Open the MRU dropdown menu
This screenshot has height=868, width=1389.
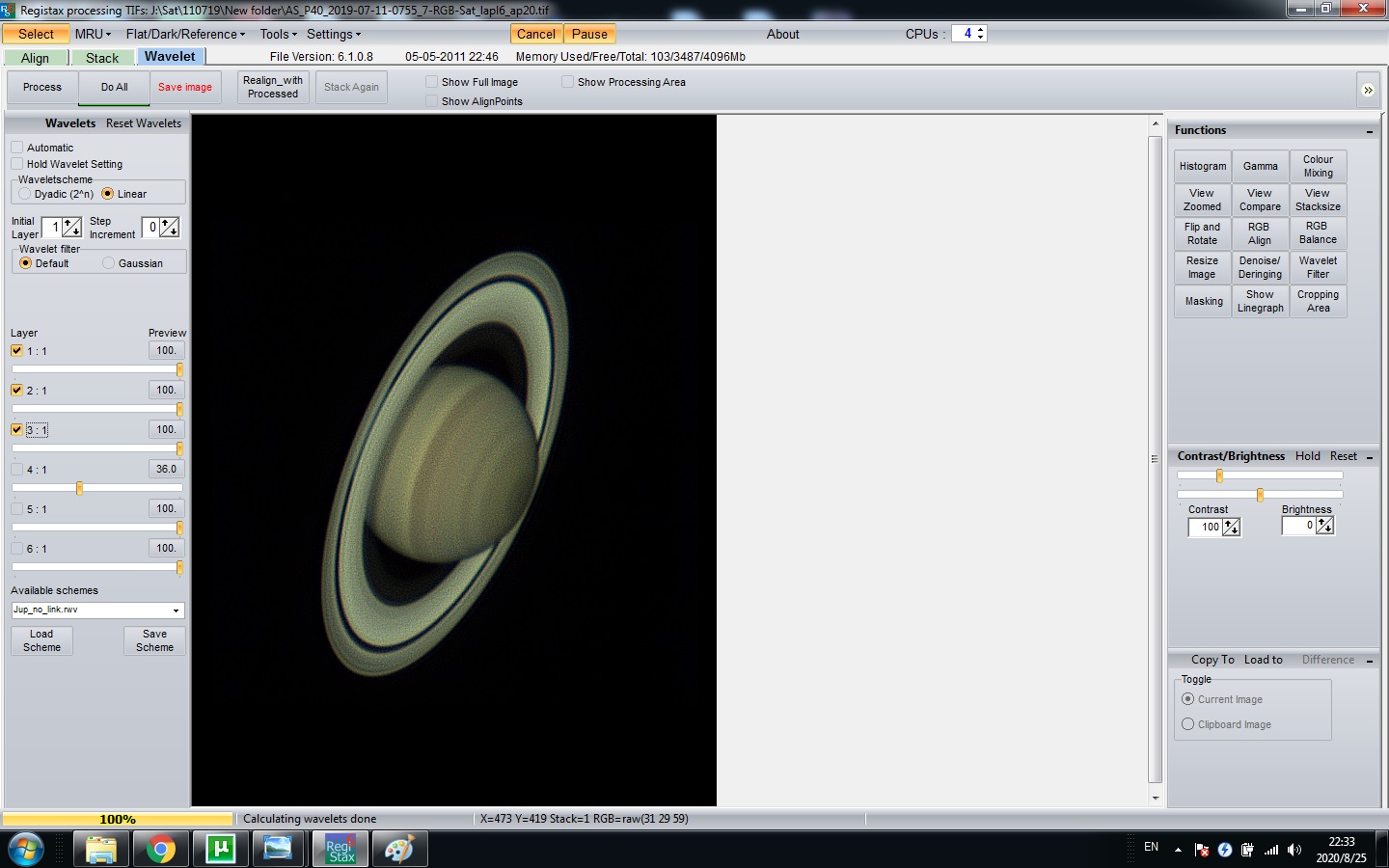(93, 34)
